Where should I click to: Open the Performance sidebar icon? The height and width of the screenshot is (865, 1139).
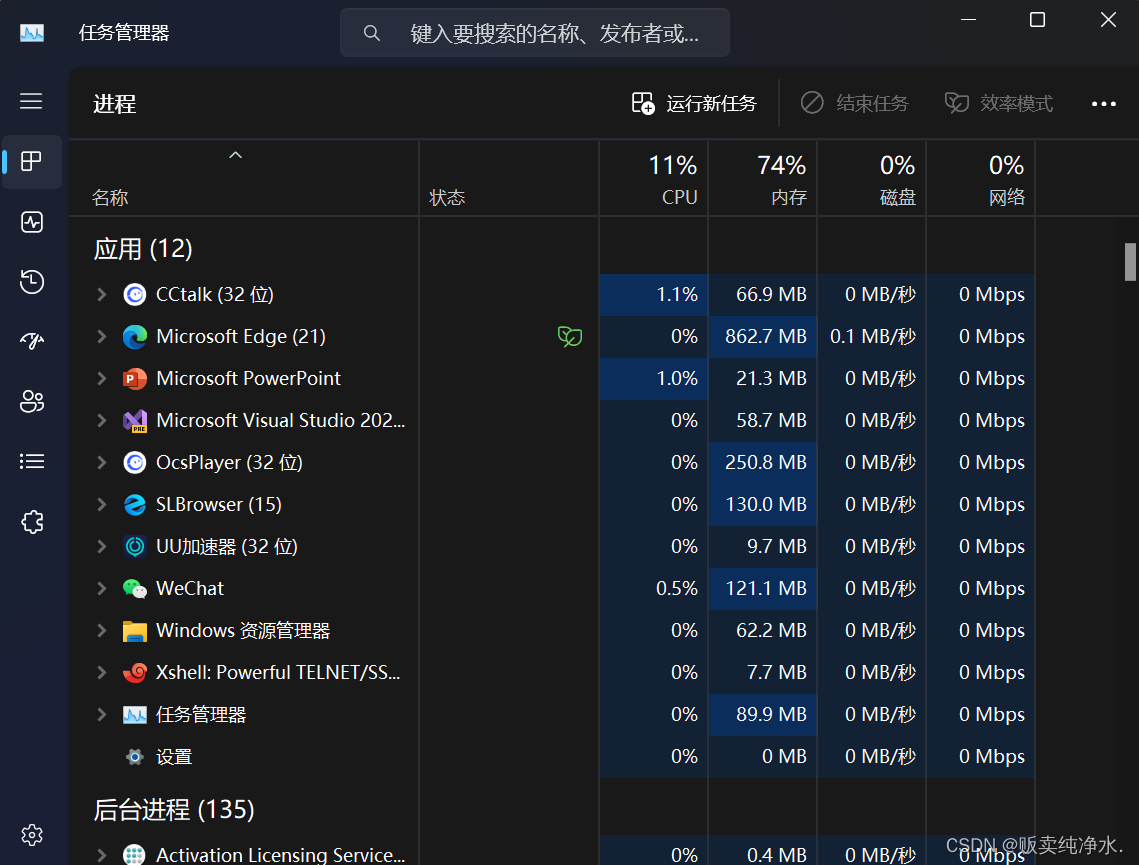[x=31, y=222]
